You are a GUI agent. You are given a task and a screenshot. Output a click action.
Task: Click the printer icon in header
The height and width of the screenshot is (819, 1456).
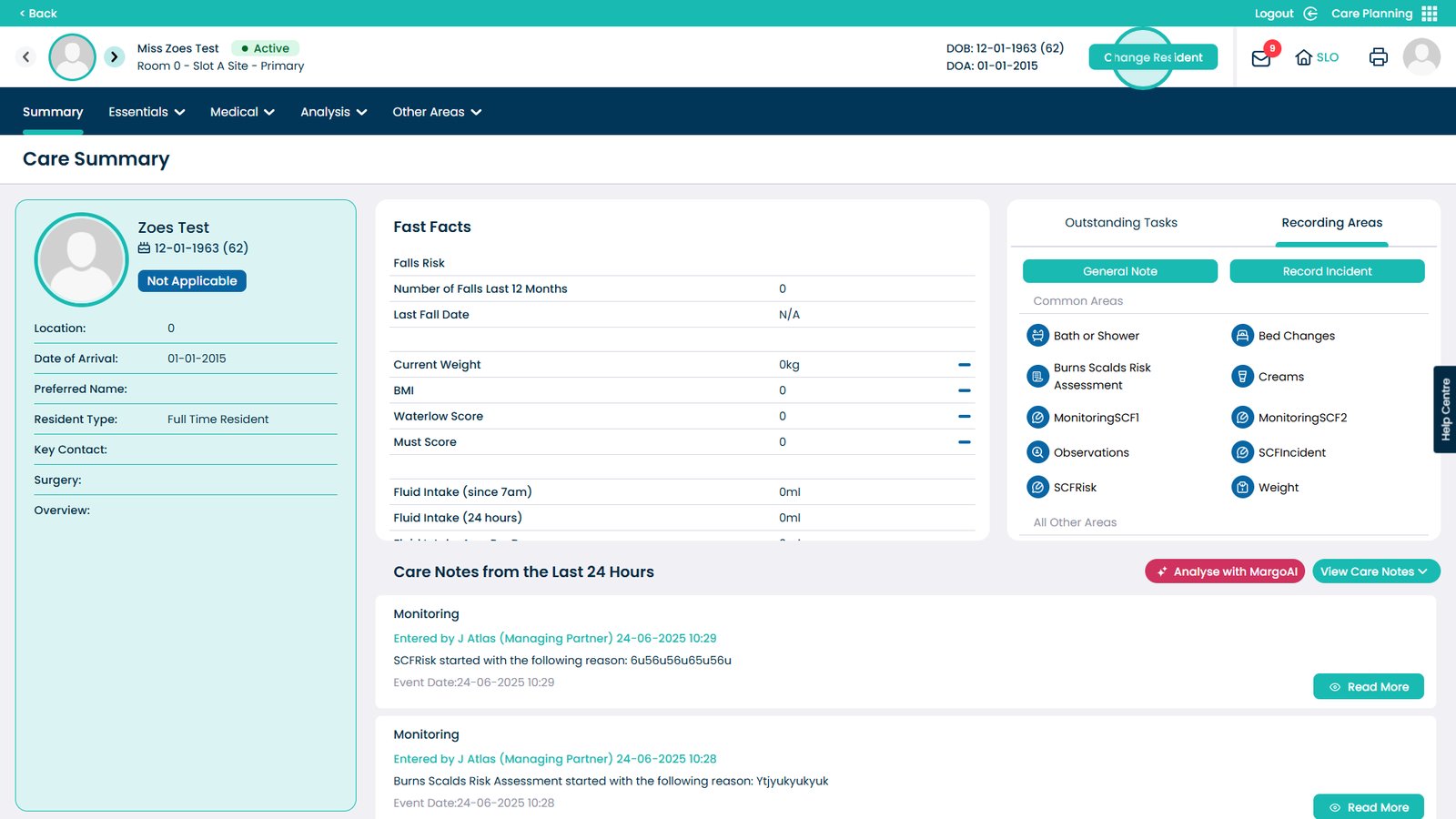tap(1378, 57)
